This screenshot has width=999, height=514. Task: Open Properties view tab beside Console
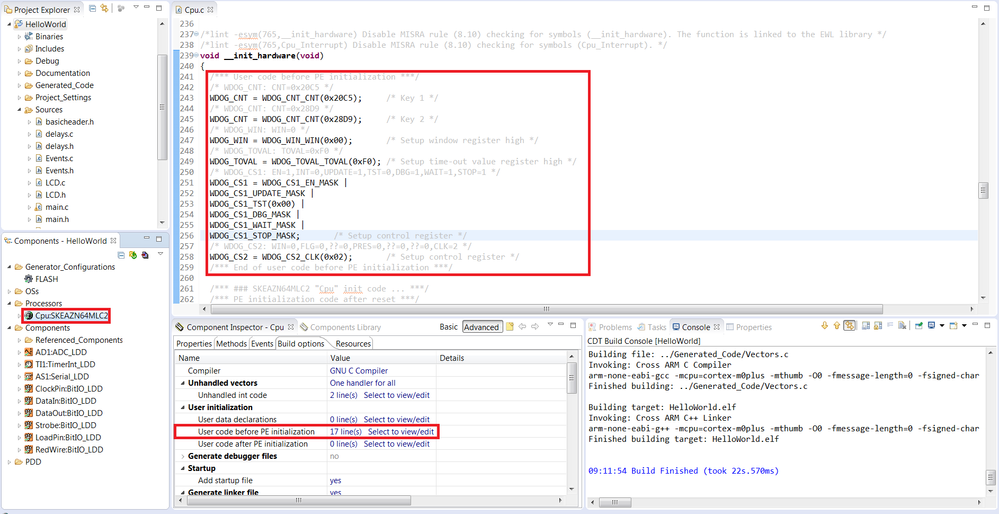point(749,327)
